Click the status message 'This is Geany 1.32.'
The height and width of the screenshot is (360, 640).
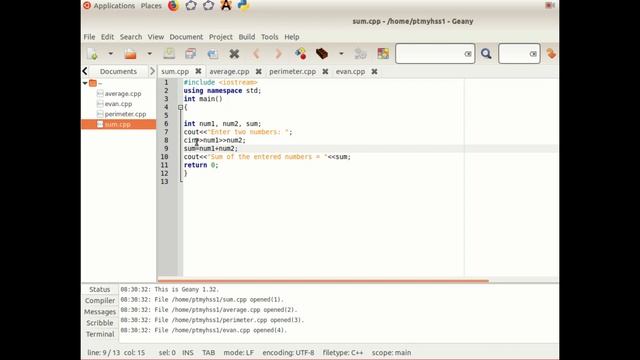(x=187, y=289)
